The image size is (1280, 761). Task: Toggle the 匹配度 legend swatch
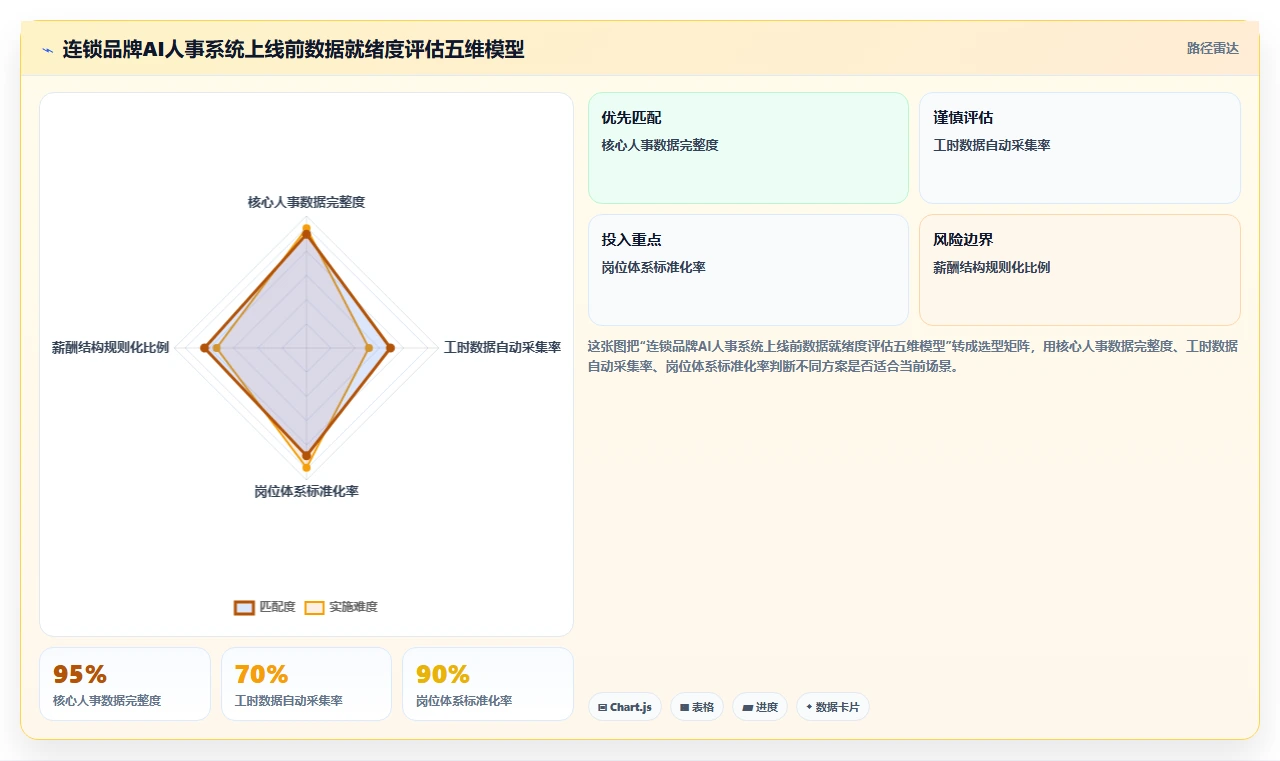245,607
